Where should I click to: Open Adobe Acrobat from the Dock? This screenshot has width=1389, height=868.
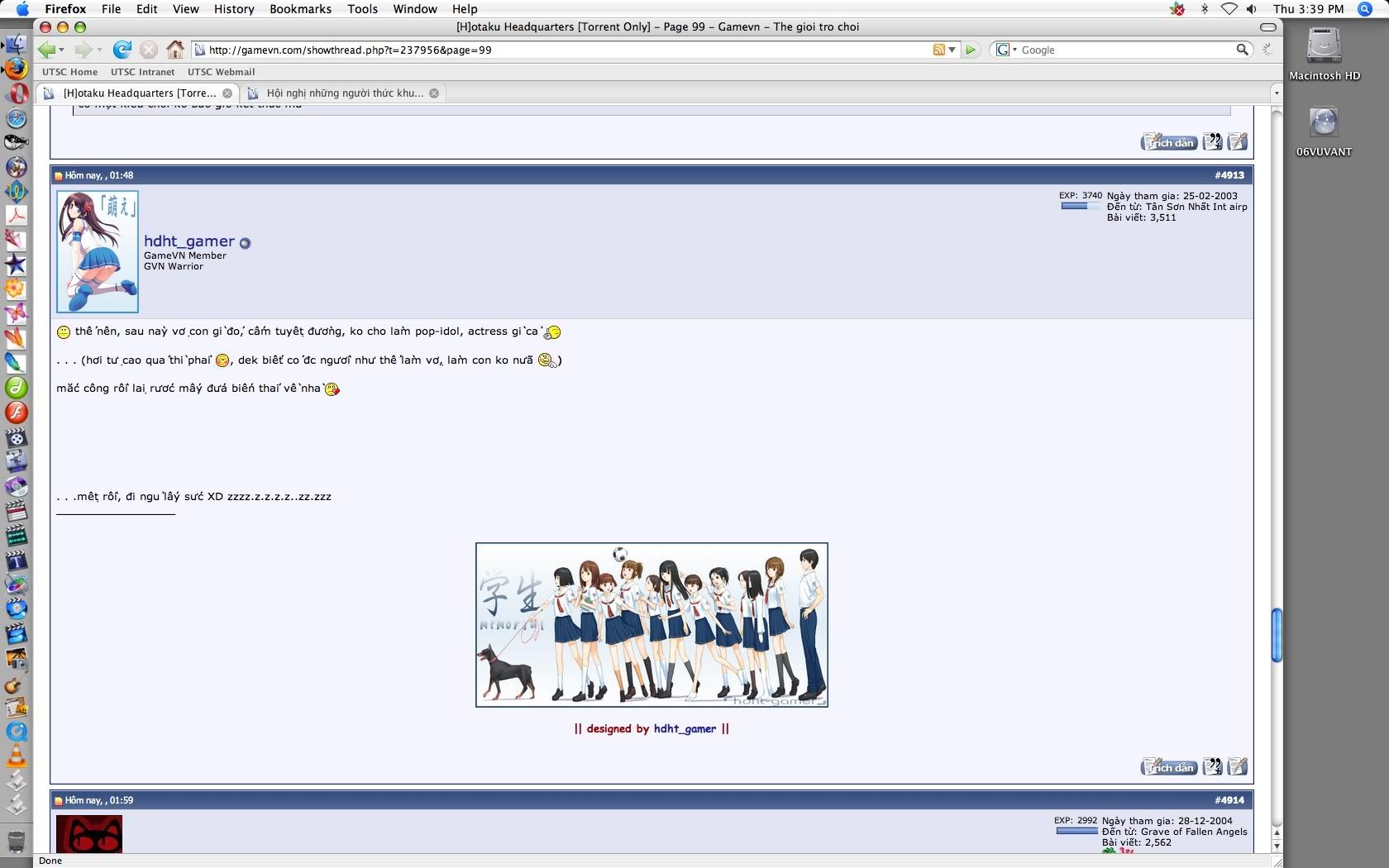coord(17,215)
